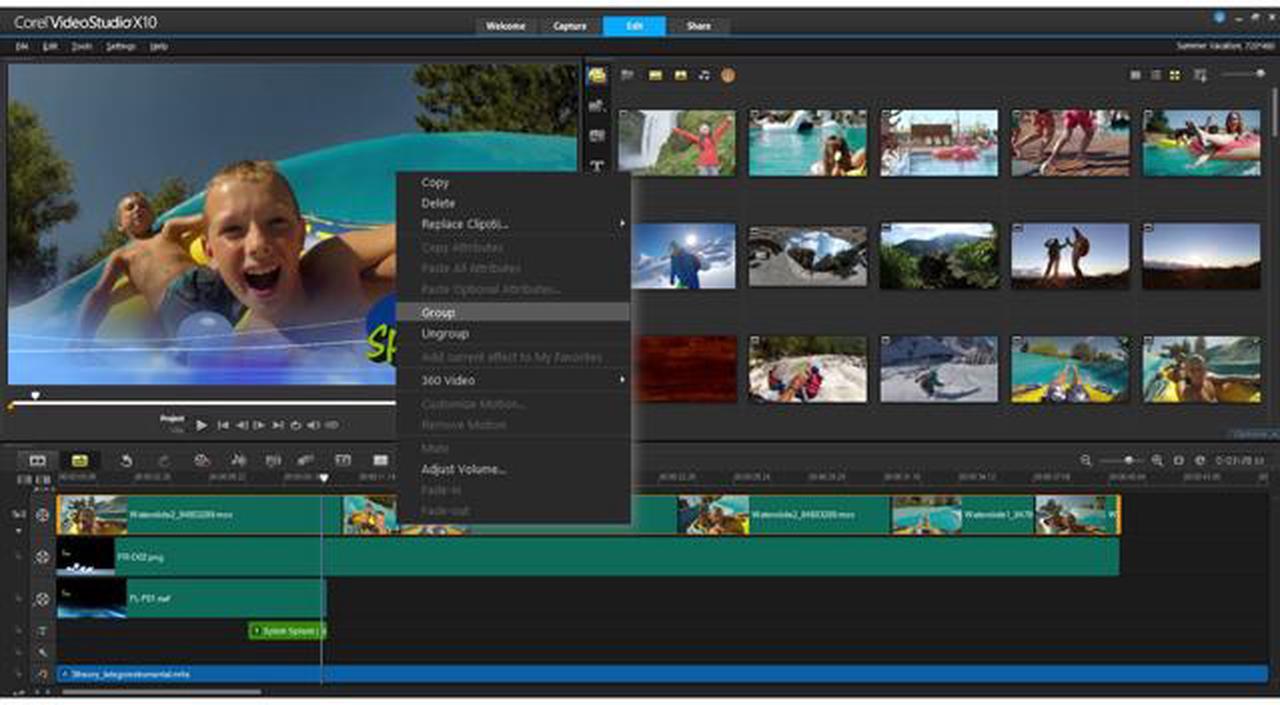The height and width of the screenshot is (705, 1280).
Task: Open Track Motion tool
Action: (x=307, y=460)
